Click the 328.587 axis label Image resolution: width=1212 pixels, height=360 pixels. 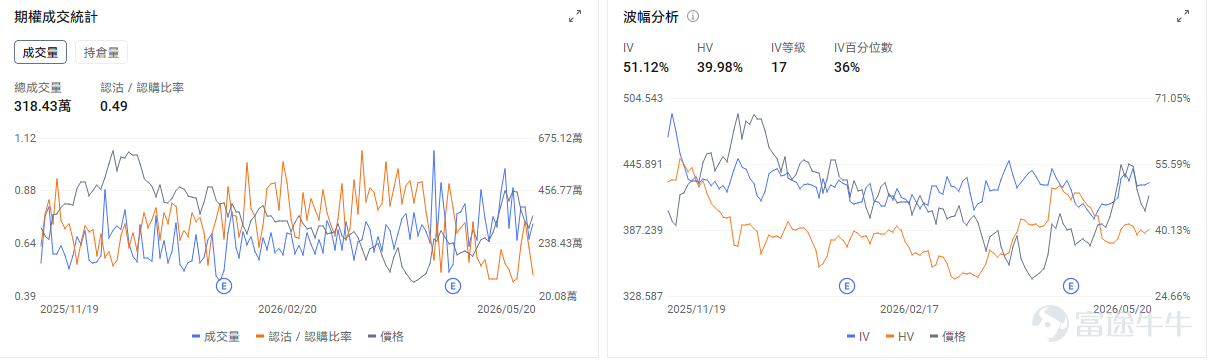(x=643, y=296)
